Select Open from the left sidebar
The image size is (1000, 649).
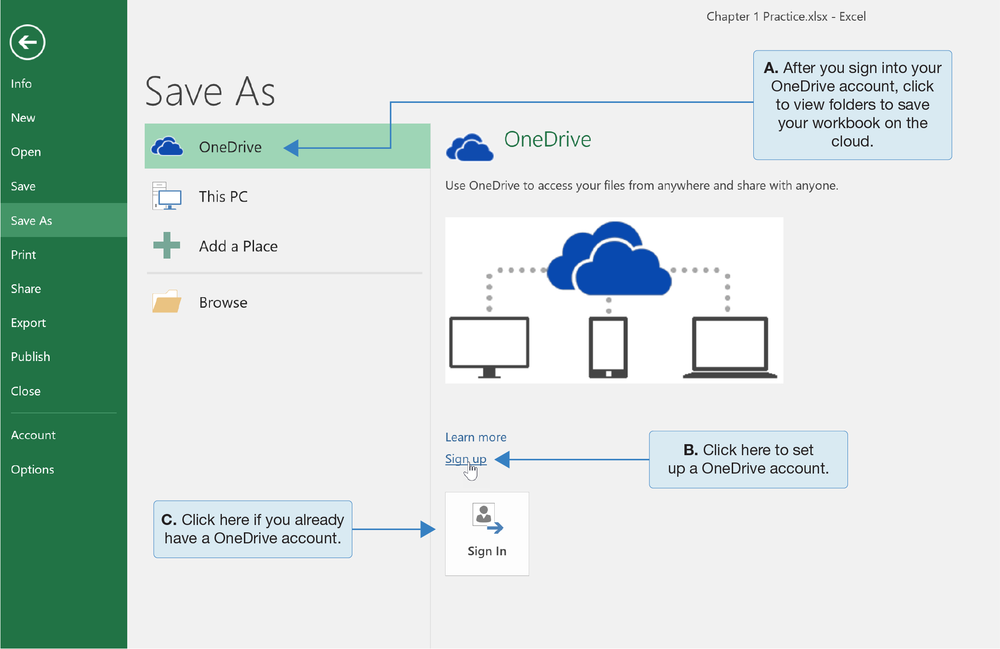(x=26, y=152)
